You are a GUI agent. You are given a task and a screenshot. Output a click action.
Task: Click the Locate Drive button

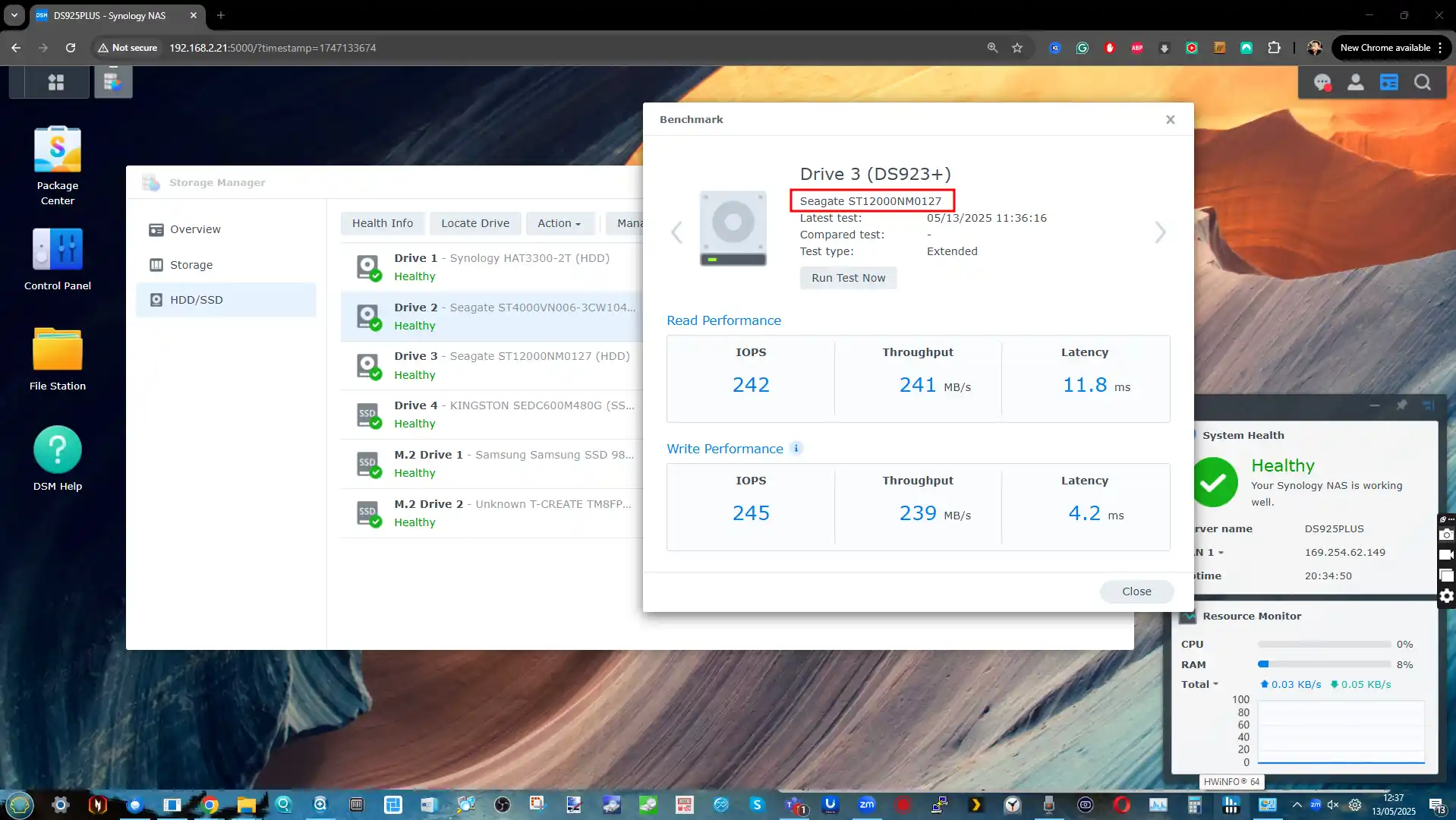click(475, 223)
